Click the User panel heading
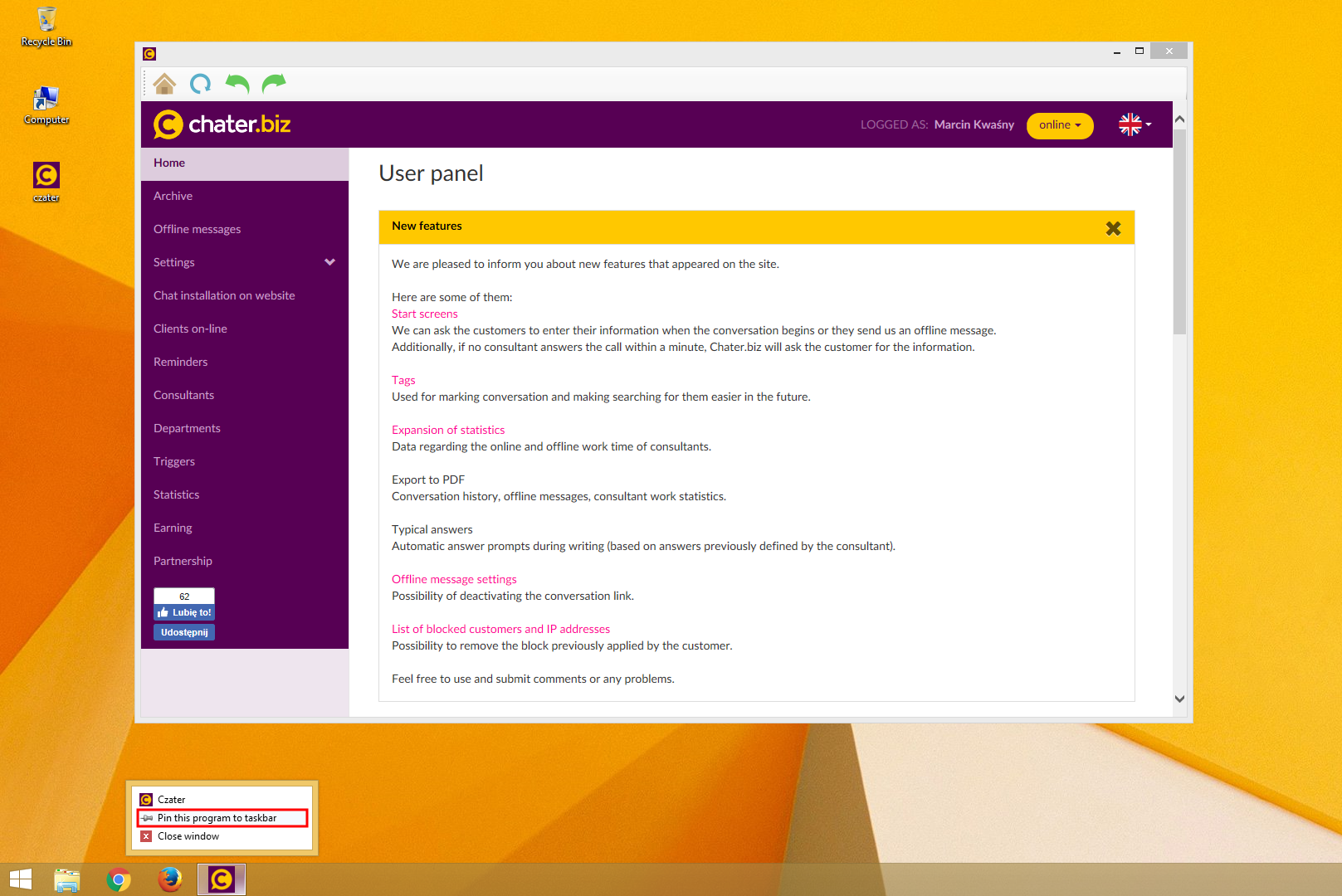 (x=431, y=173)
